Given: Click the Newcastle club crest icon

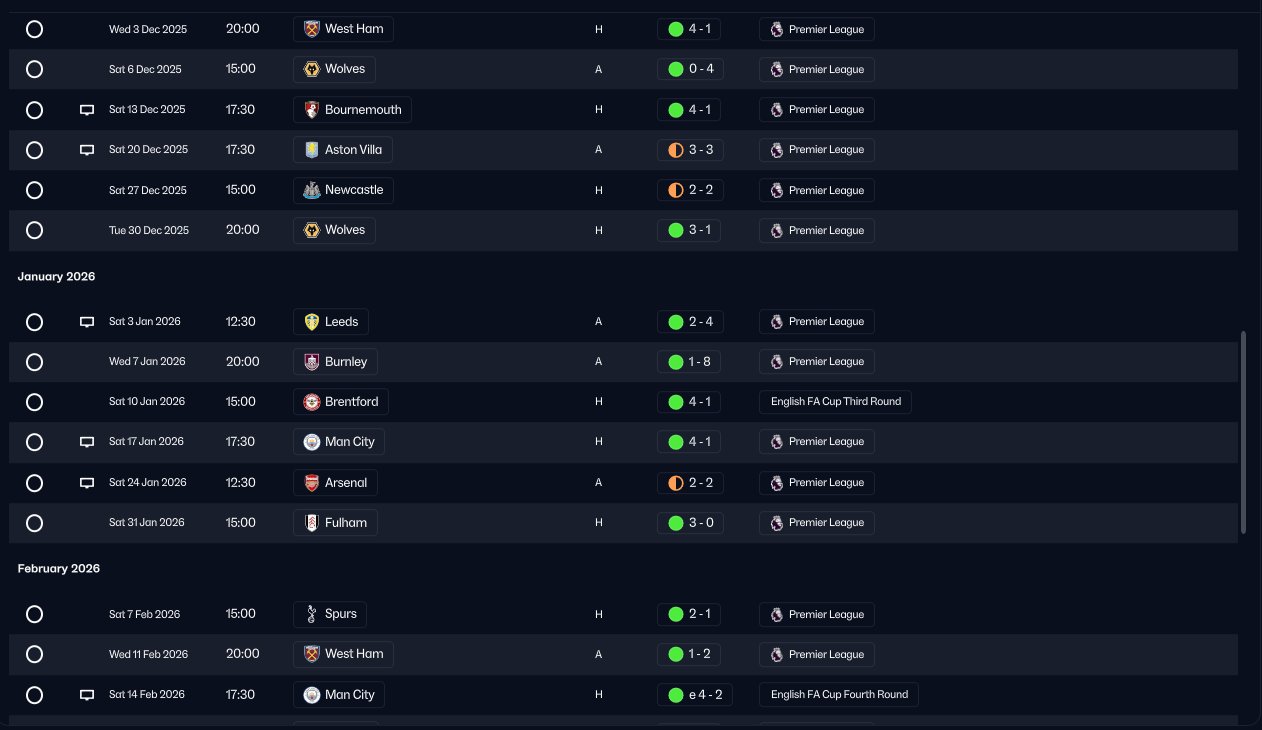Looking at the screenshot, I should (311, 190).
